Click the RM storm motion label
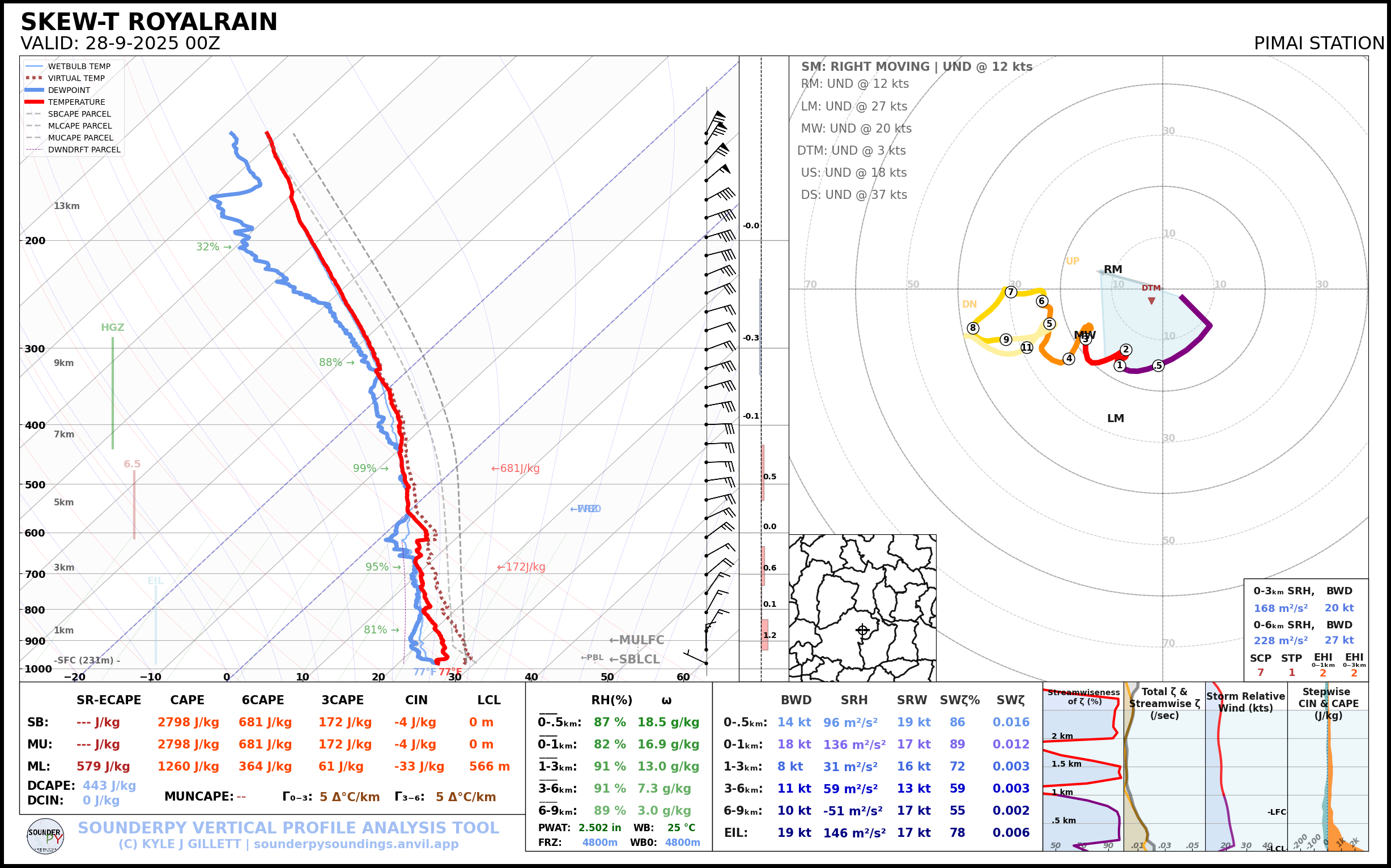Screen dimensions: 1391x868 point(1113,269)
